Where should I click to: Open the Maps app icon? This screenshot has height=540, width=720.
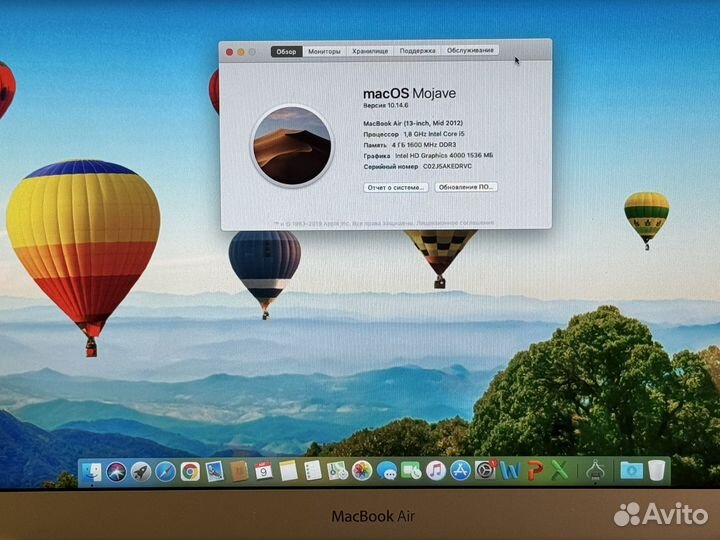coord(337,471)
